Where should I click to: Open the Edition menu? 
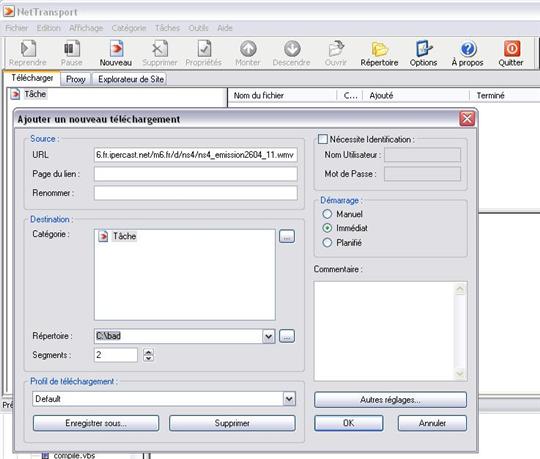[x=49, y=28]
